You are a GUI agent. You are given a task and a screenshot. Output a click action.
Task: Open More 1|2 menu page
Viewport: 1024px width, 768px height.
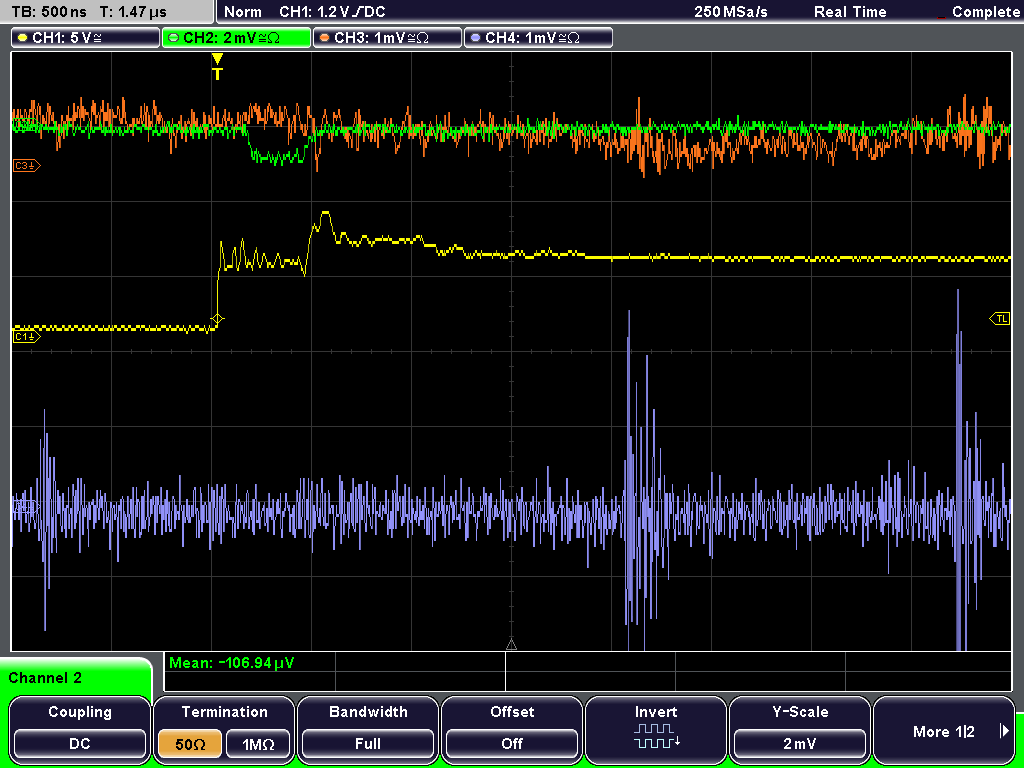(x=944, y=729)
